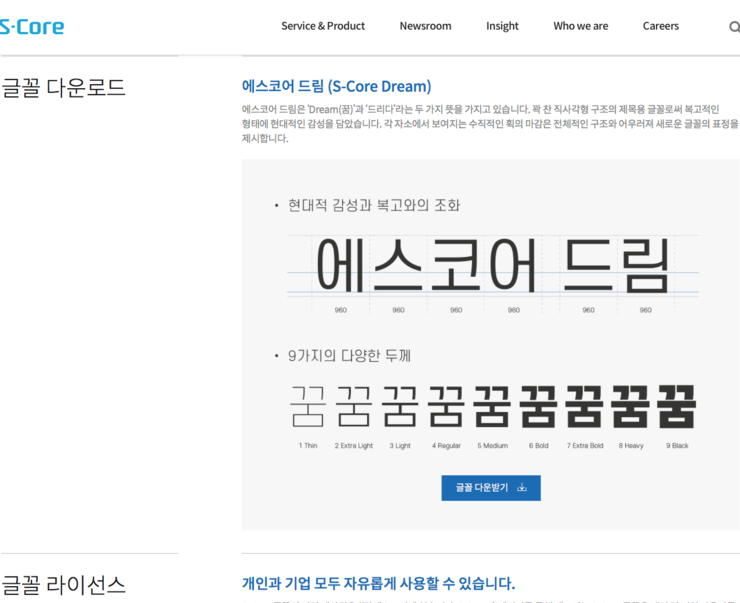Click the 4 Regular weight label
740x603 pixels.
[446, 445]
